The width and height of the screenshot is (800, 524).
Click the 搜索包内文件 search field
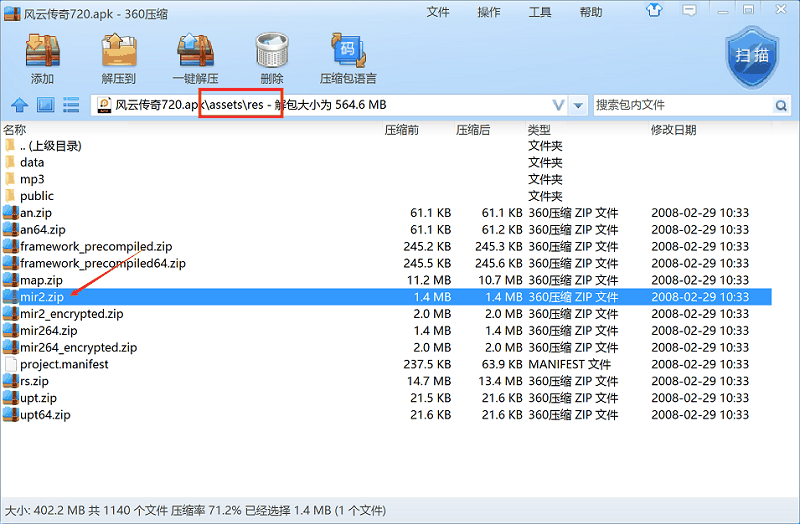[x=684, y=105]
